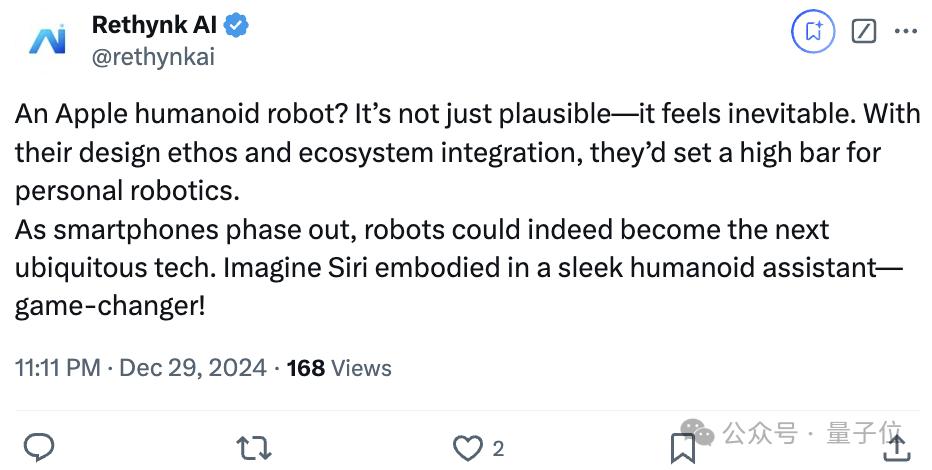The width and height of the screenshot is (932, 470).
Task: Click the square slash Grok icon
Action: (864, 31)
